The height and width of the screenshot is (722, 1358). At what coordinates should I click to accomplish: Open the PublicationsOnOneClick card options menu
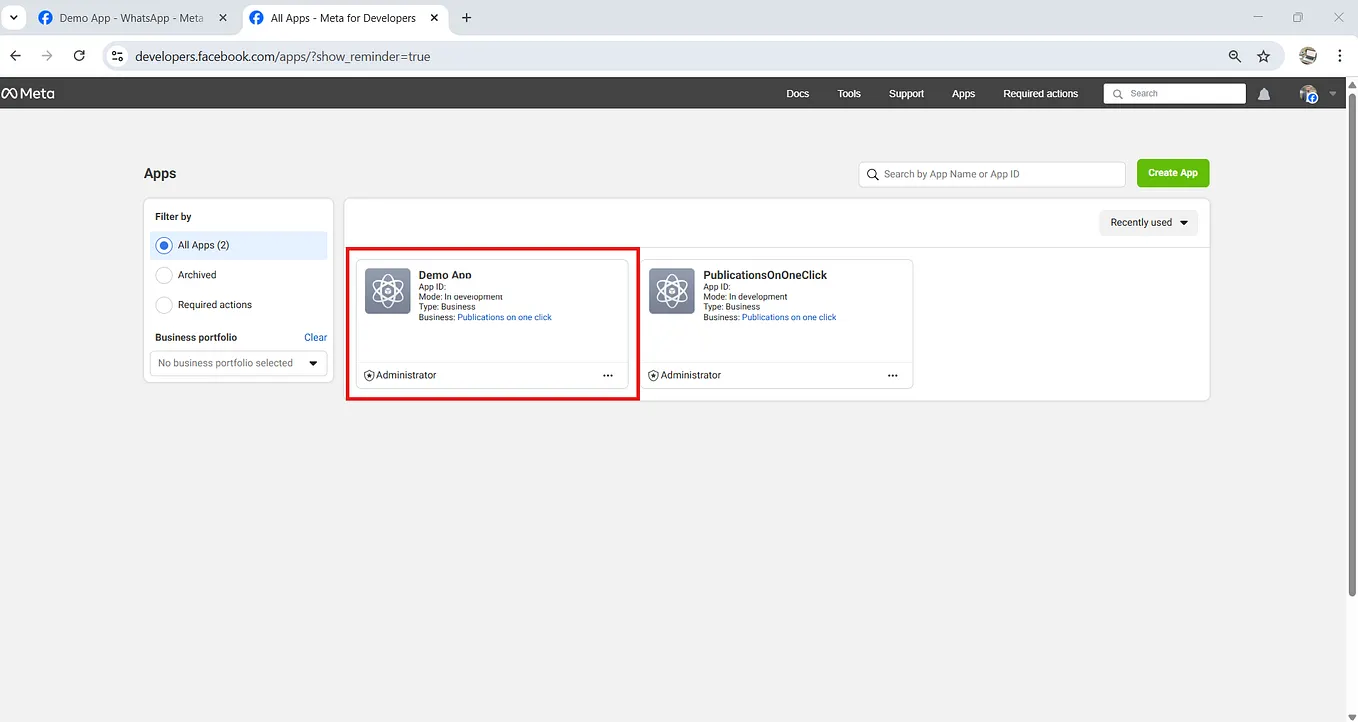click(x=892, y=375)
